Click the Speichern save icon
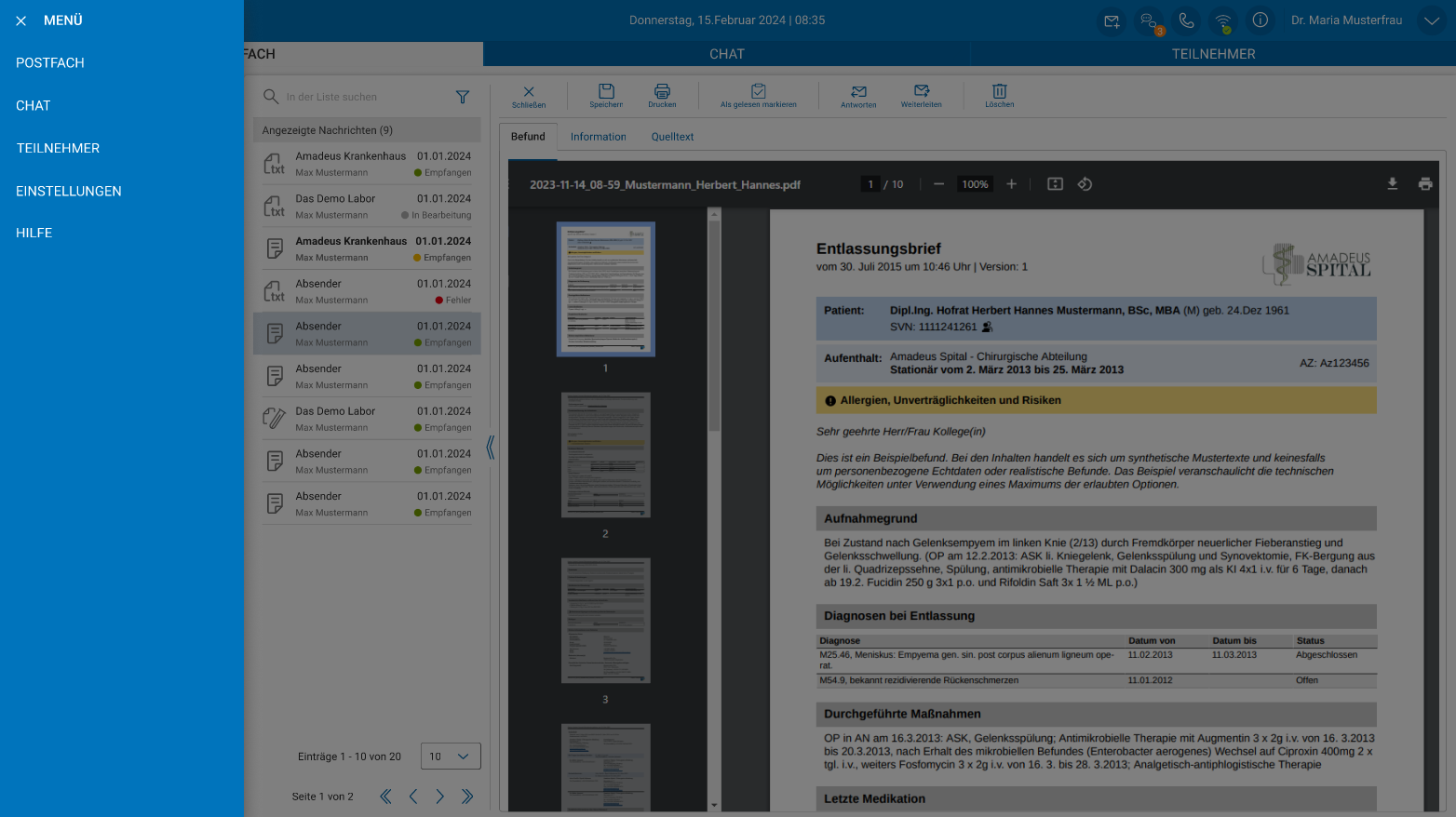The width and height of the screenshot is (1456, 817). (x=606, y=96)
